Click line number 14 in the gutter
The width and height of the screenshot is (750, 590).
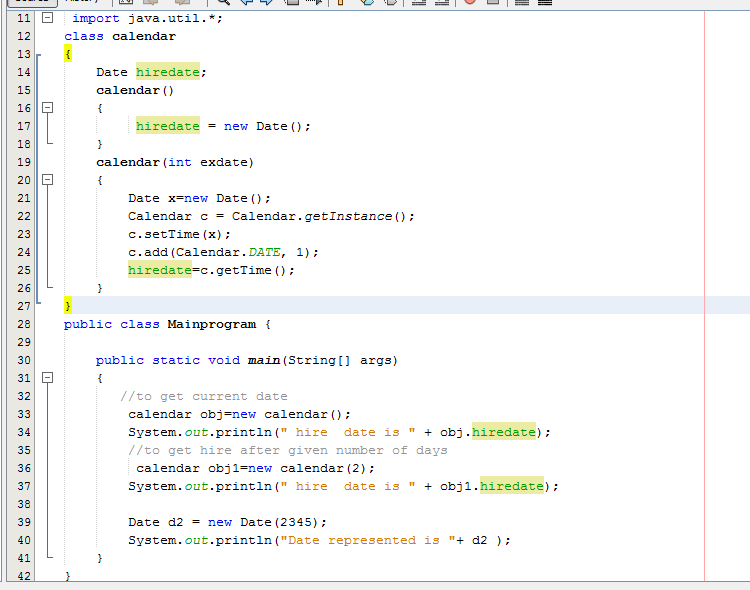coord(23,72)
